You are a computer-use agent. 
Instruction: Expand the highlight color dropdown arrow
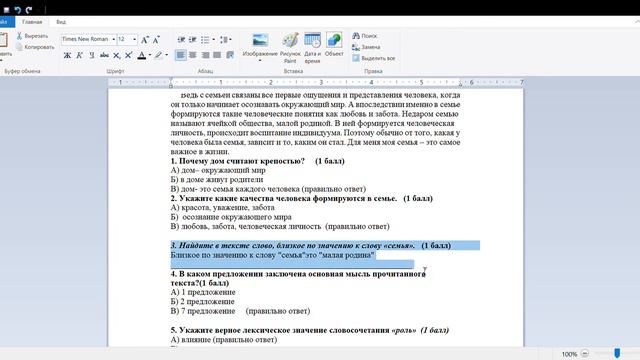pyautogui.click(x=167, y=55)
